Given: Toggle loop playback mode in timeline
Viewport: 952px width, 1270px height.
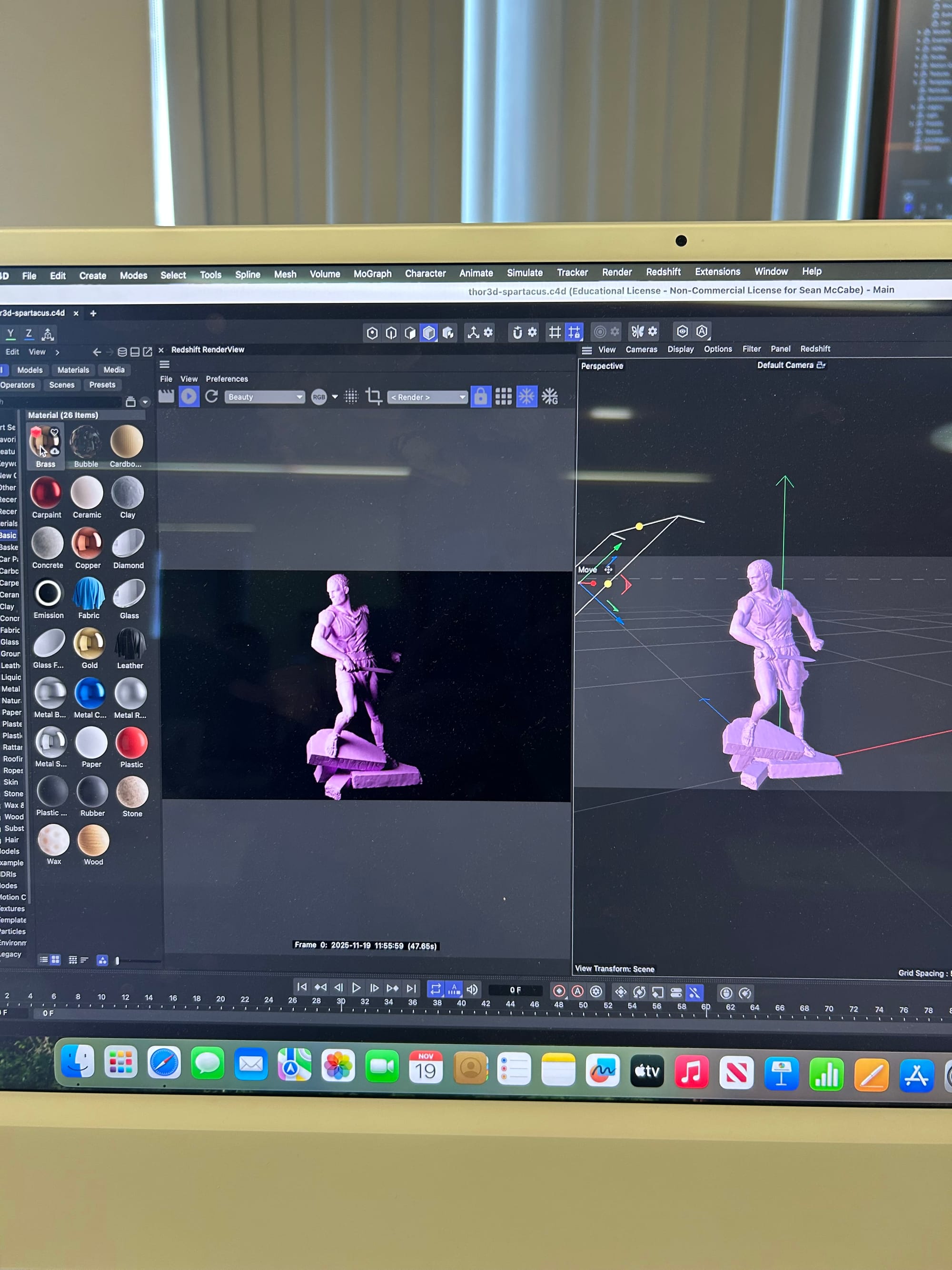Looking at the screenshot, I should pyautogui.click(x=436, y=989).
